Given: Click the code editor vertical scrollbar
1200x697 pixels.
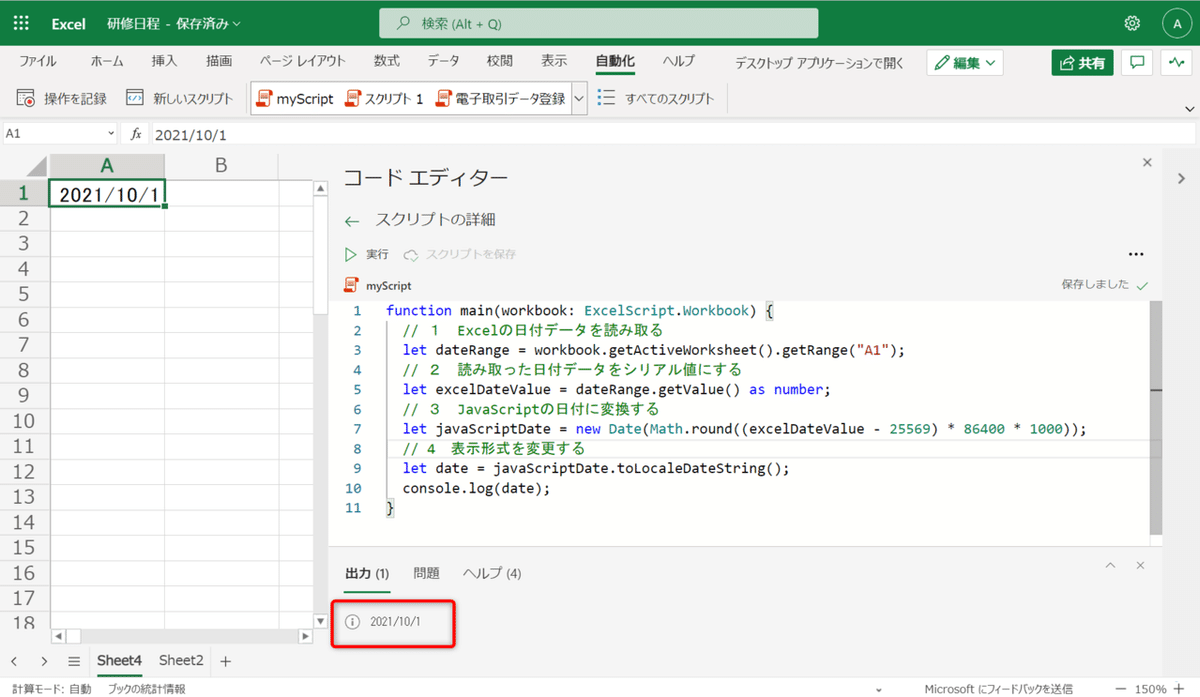Looking at the screenshot, I should pos(1156,418).
